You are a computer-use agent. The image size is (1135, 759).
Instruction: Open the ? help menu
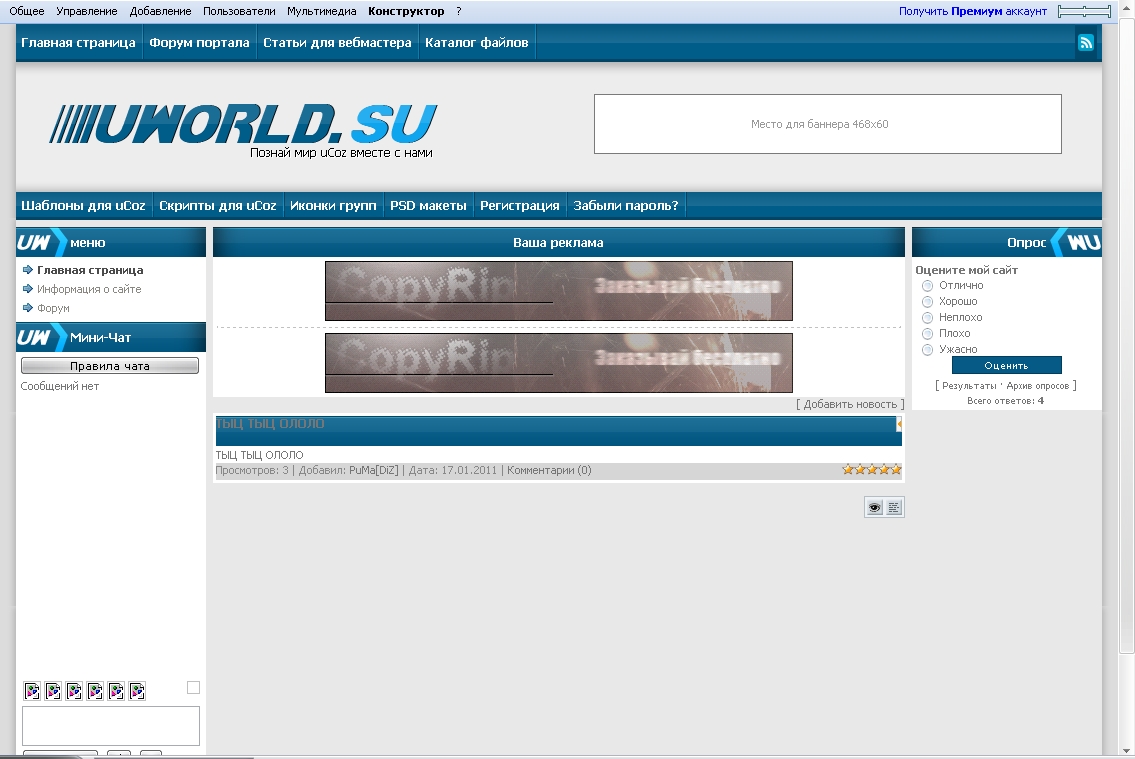[458, 11]
